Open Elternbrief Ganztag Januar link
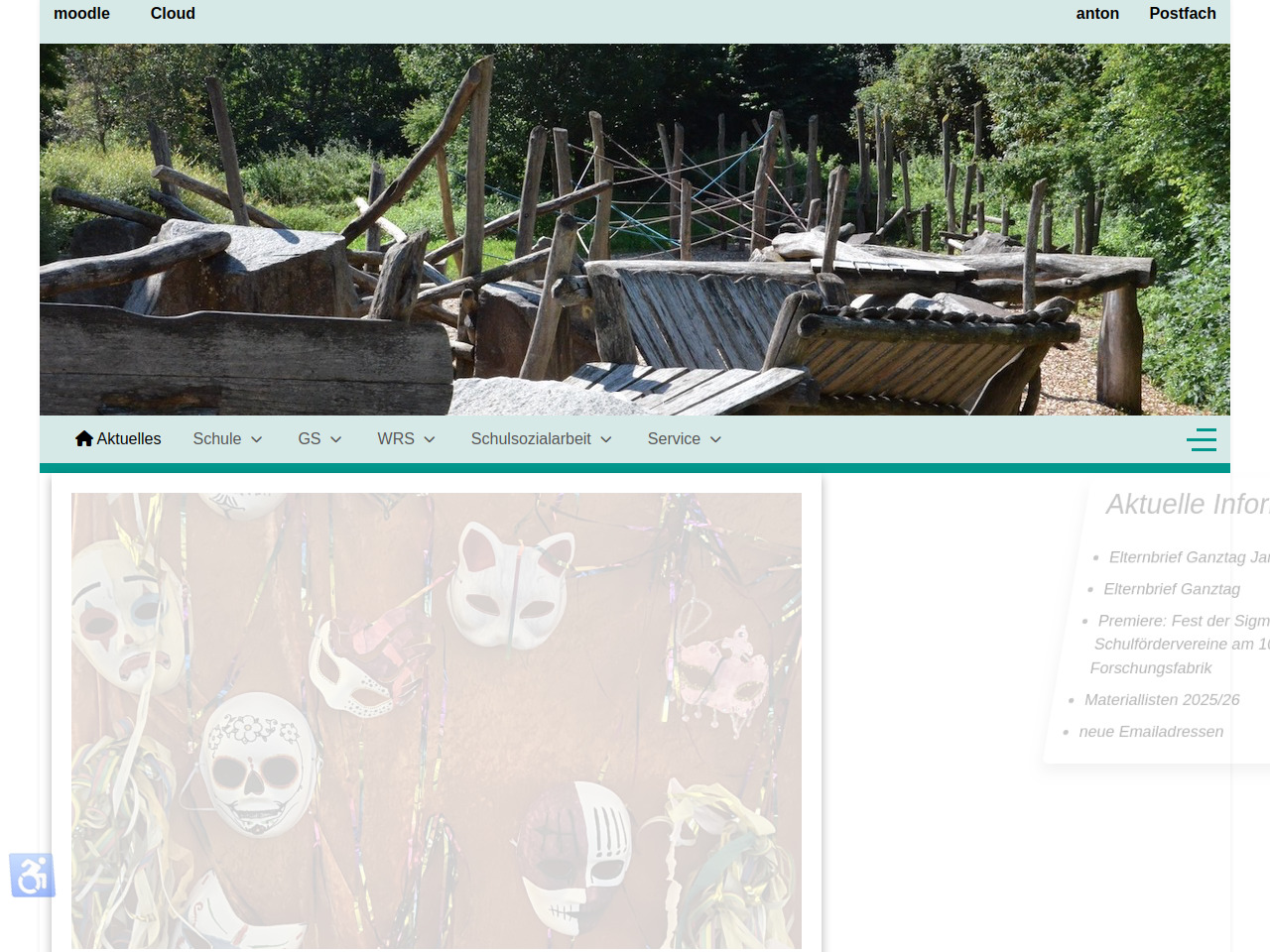Viewport: 1270px width, 952px height. [x=1188, y=557]
